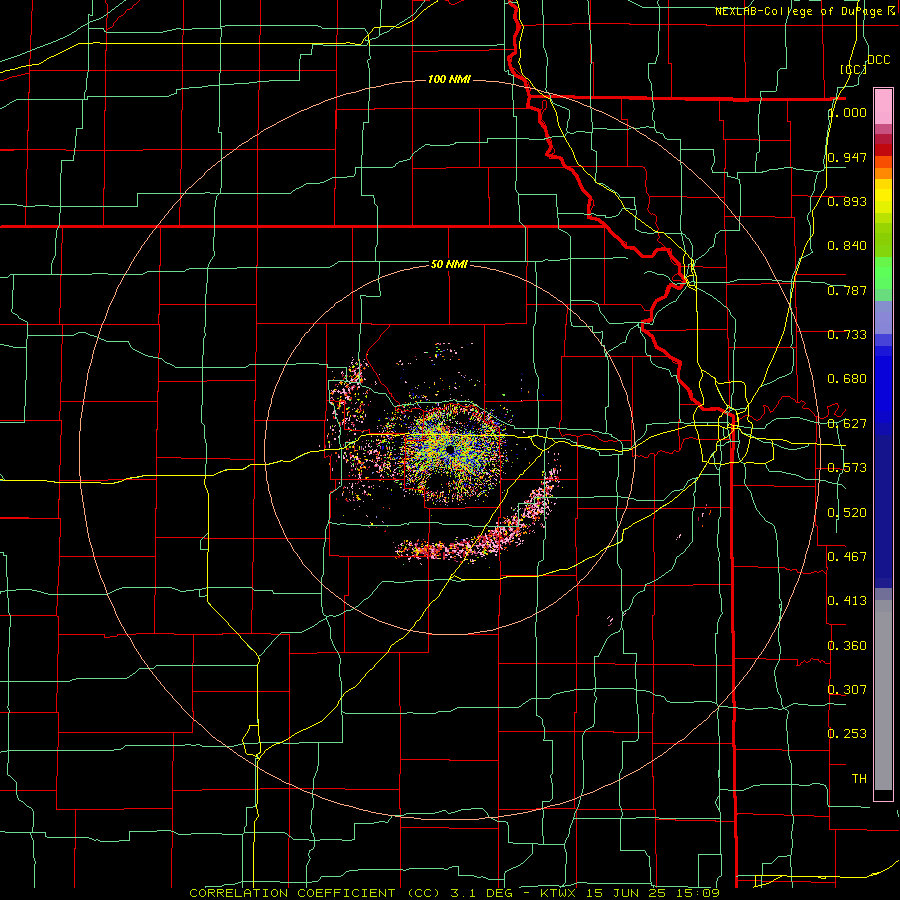Click the 0.947 value on the scale
Screen dimensions: 900x900
click(x=847, y=157)
